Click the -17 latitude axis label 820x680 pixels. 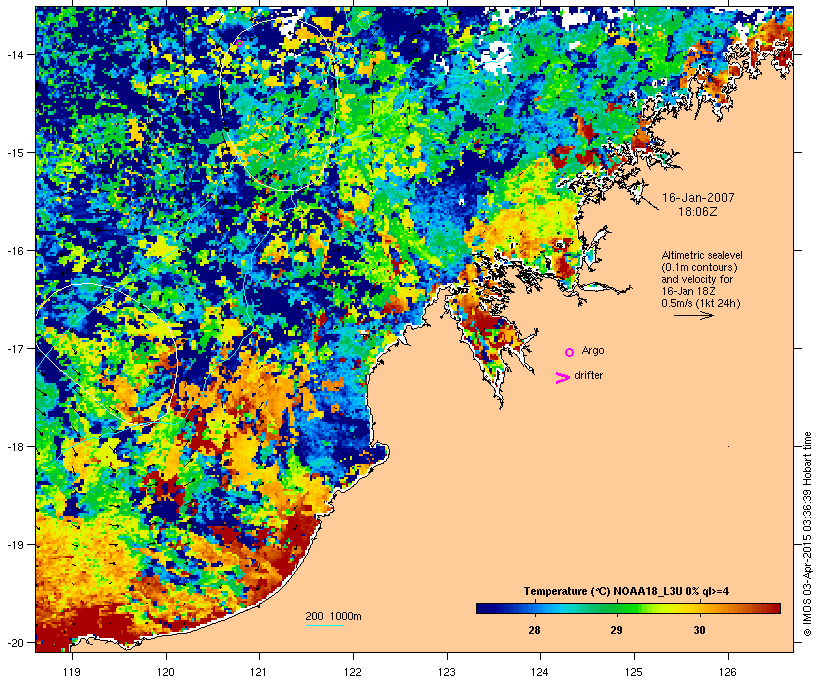tap(14, 348)
